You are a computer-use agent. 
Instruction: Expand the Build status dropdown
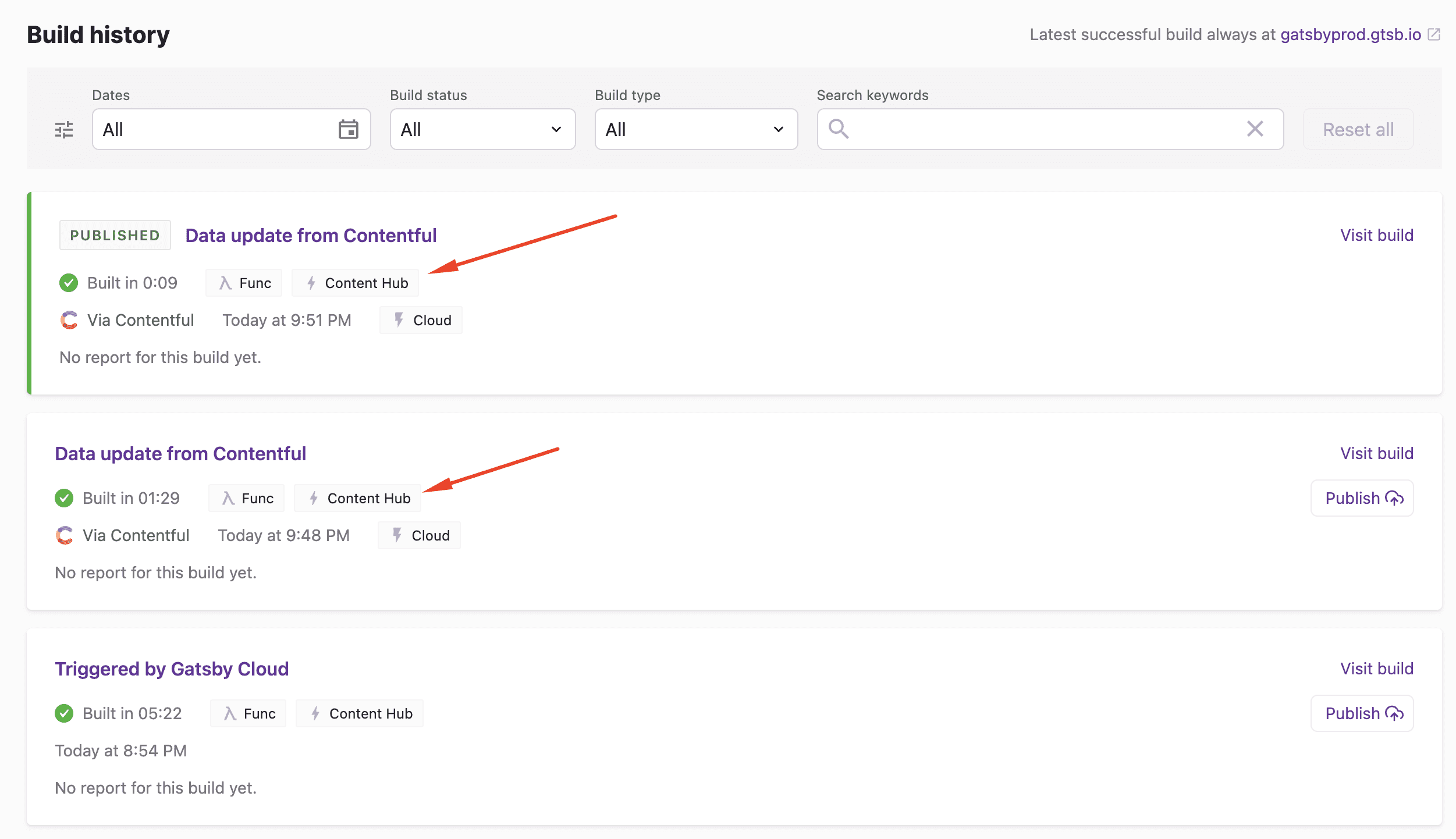pos(482,129)
